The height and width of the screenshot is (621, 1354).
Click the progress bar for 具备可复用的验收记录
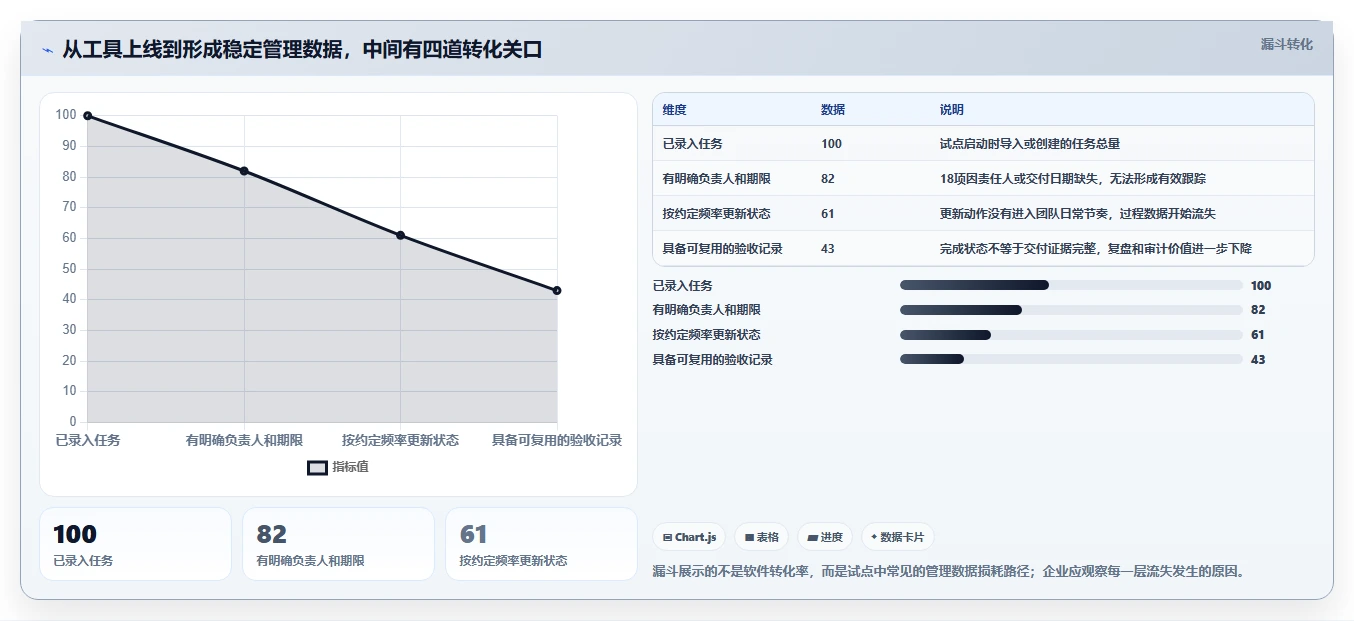pos(1071,359)
